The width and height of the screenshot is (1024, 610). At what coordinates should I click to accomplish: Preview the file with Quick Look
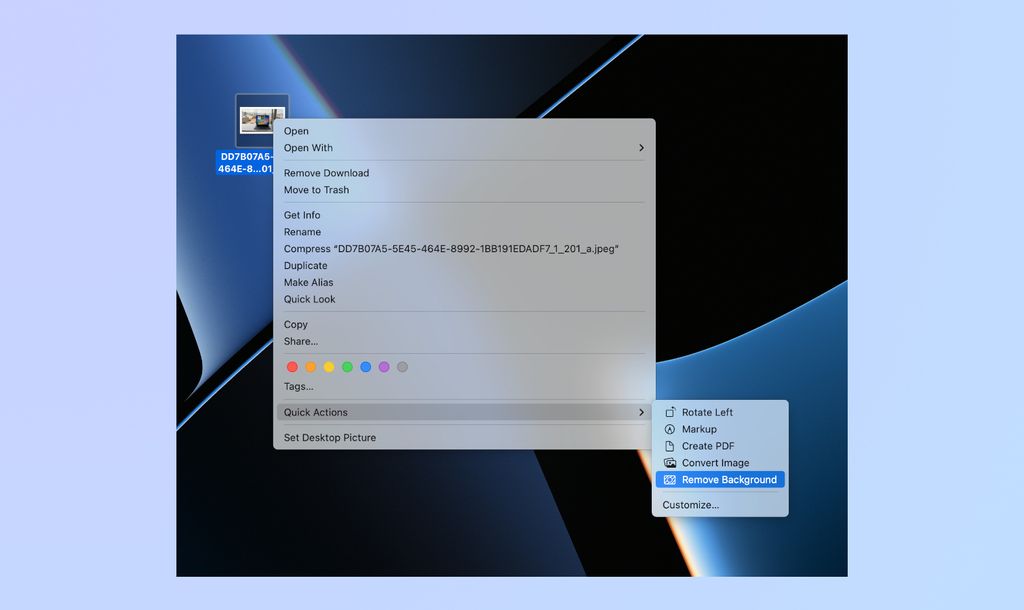coord(308,298)
